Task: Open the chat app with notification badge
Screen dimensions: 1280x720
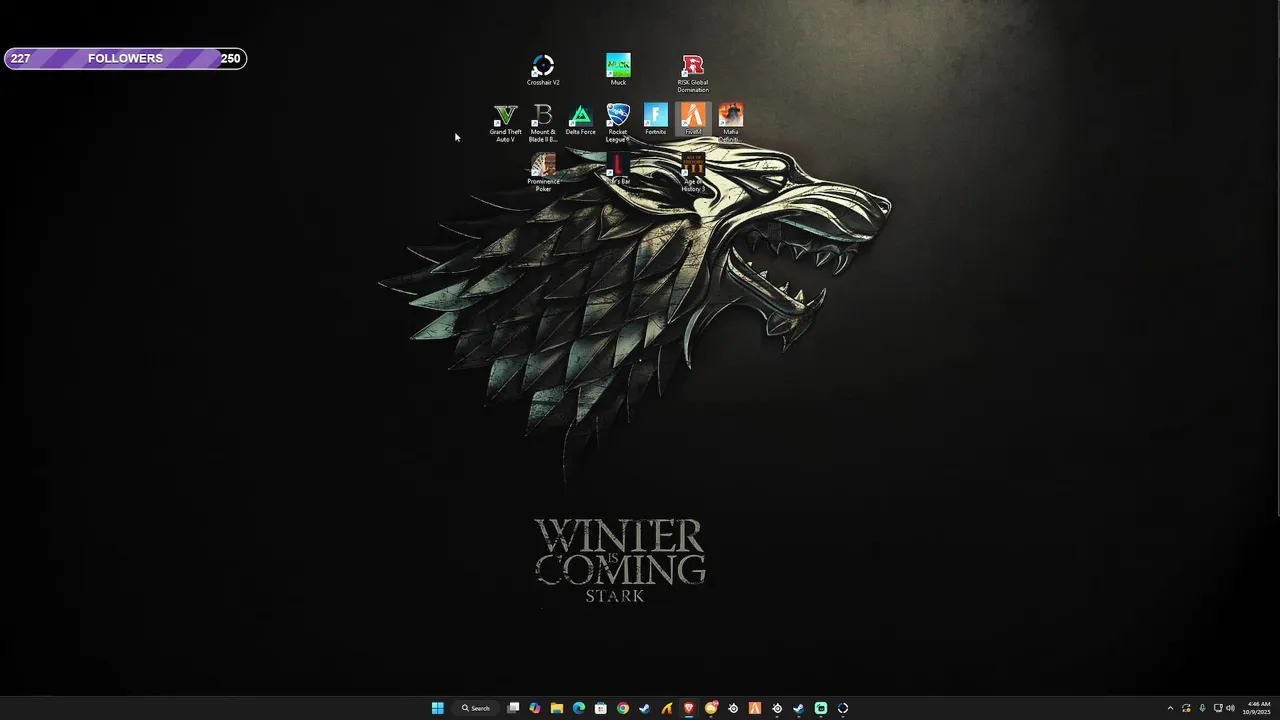Action: [x=711, y=708]
